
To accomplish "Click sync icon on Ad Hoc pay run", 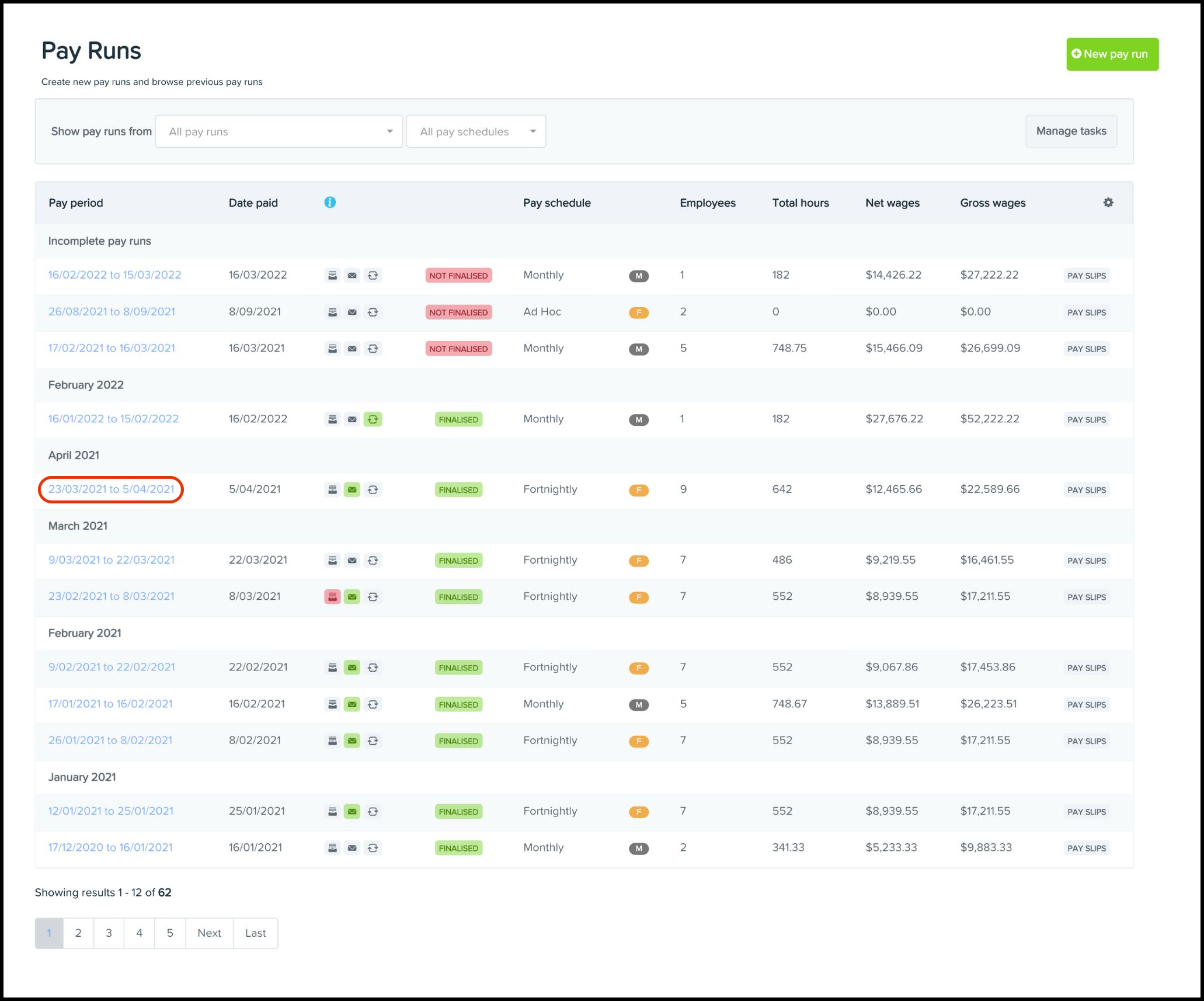I will [373, 312].
